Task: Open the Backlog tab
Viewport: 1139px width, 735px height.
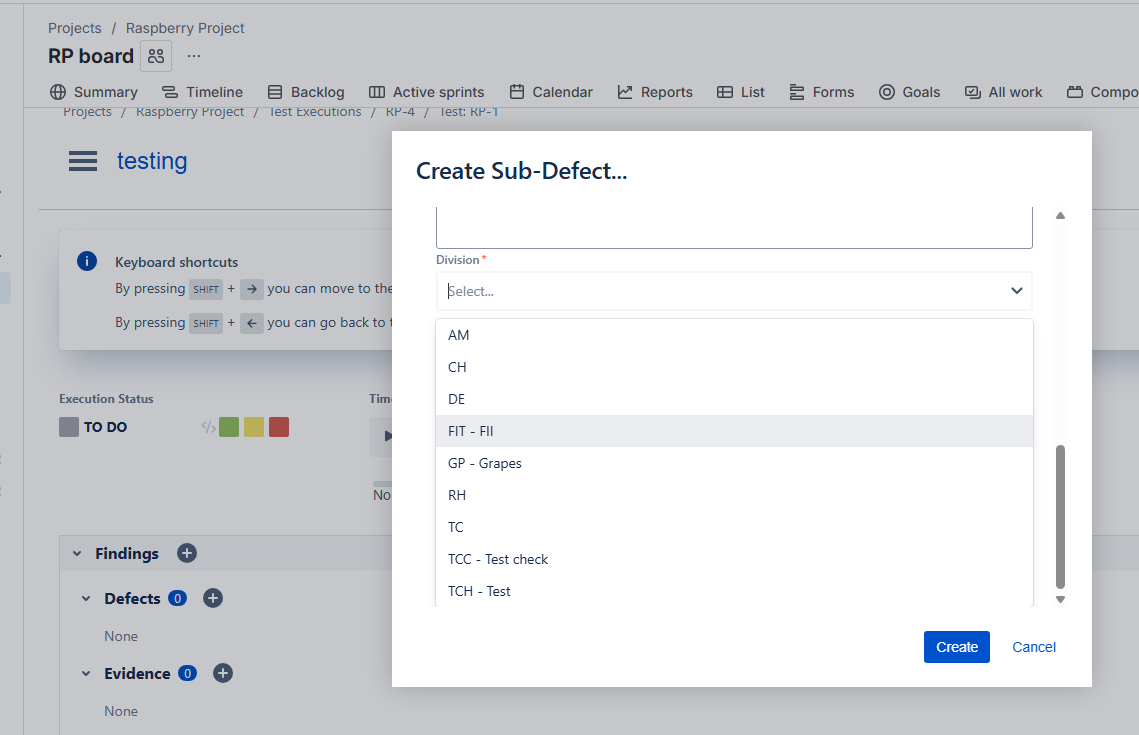Action: click(306, 92)
